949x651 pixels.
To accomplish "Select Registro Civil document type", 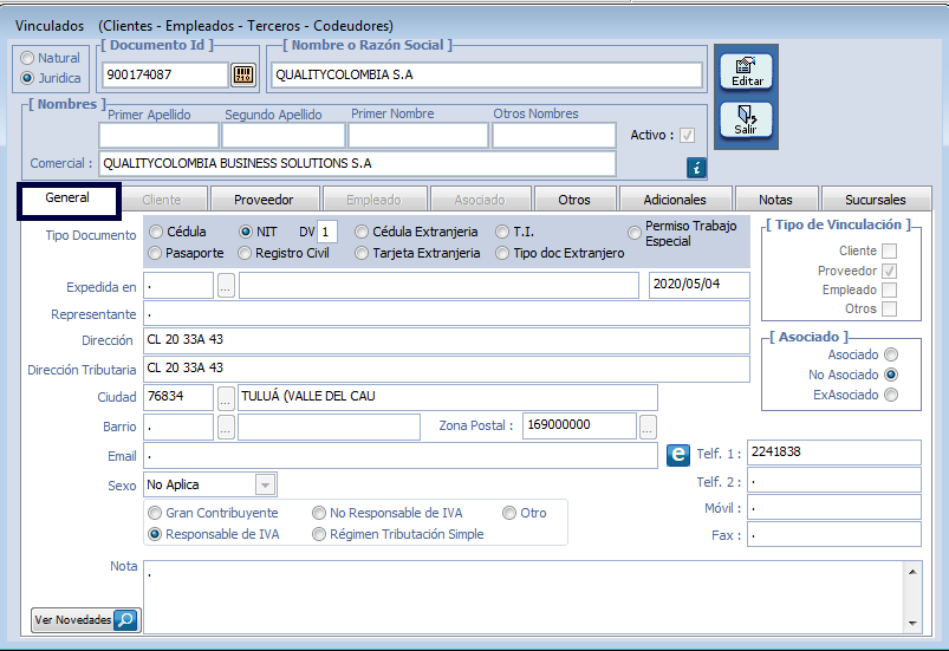I will [245, 253].
